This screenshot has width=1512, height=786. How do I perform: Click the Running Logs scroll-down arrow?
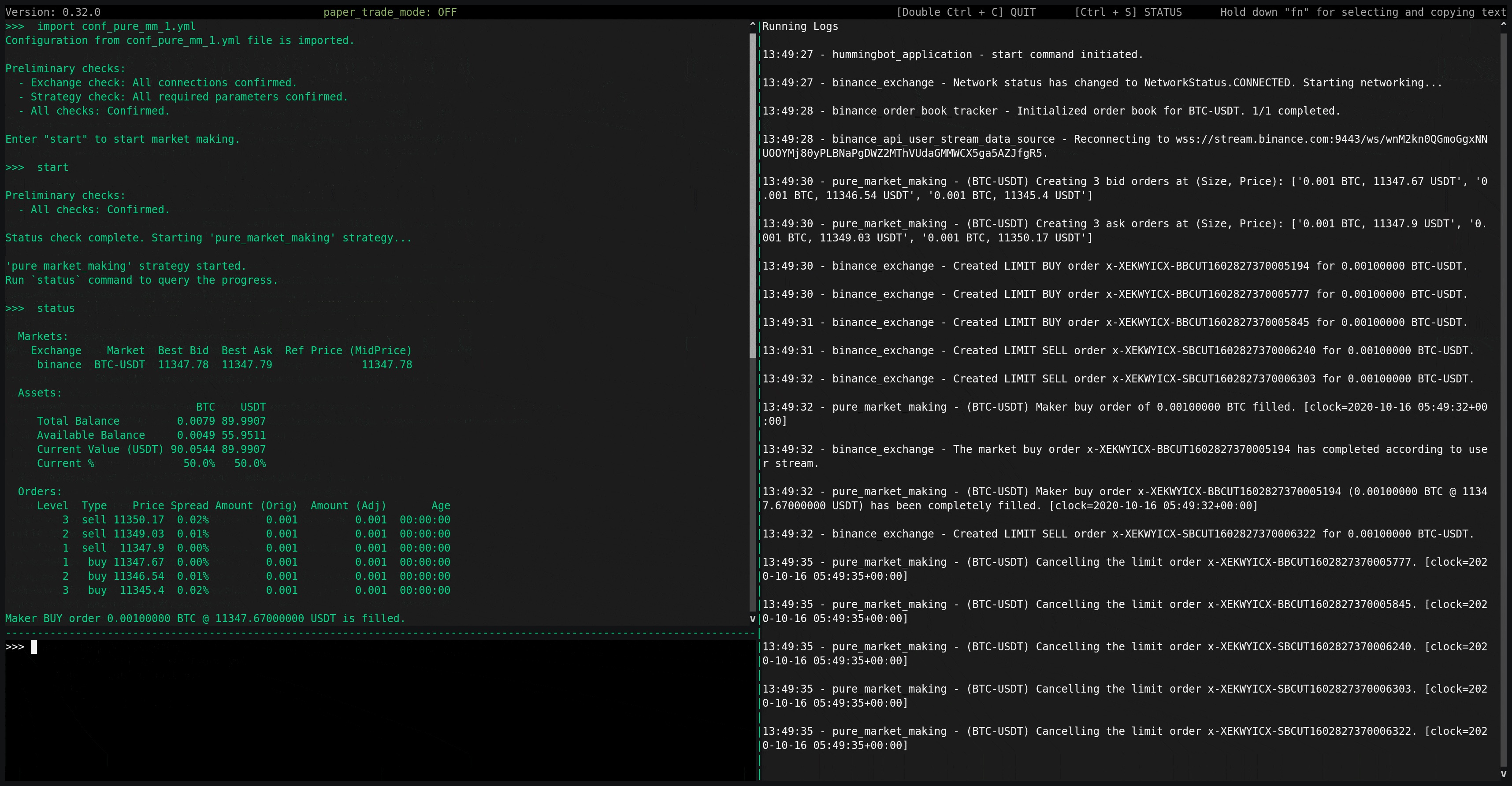click(1503, 774)
